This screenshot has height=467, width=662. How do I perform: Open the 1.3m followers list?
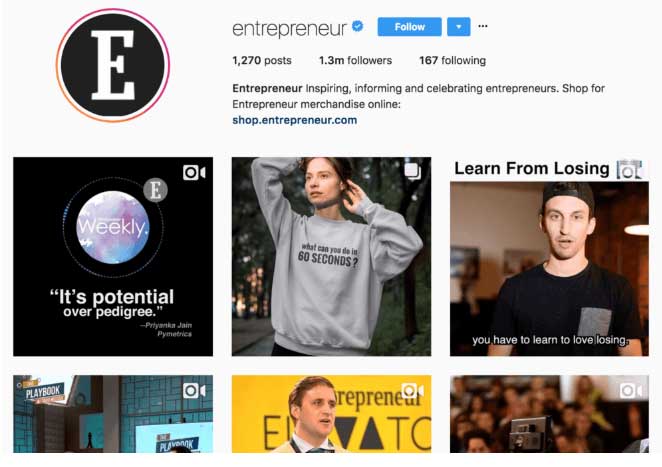(355, 60)
